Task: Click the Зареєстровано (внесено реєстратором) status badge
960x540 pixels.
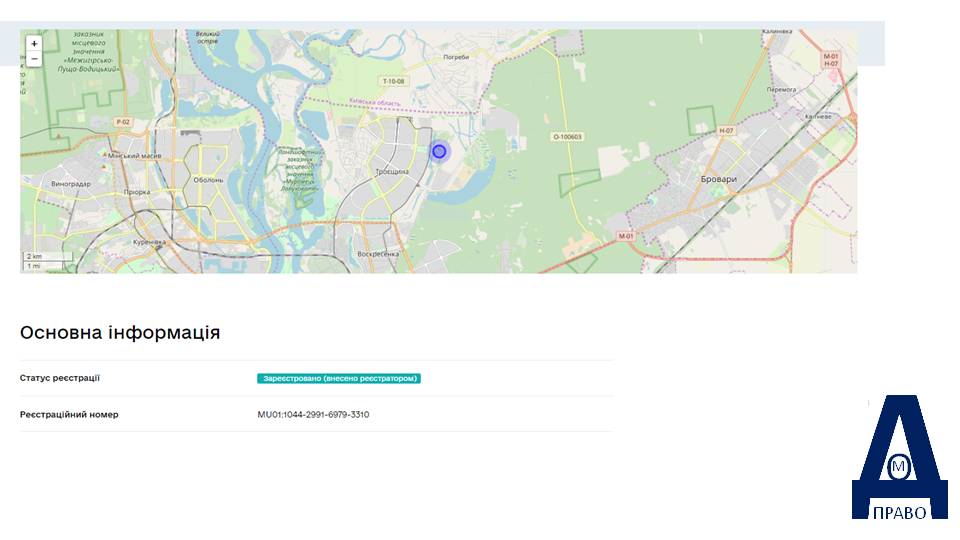Action: (339, 378)
